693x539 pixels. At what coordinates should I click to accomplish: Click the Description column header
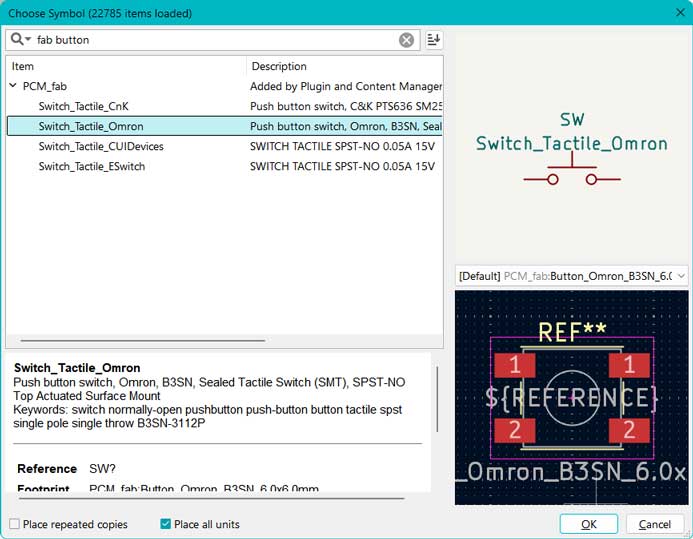coord(345,66)
